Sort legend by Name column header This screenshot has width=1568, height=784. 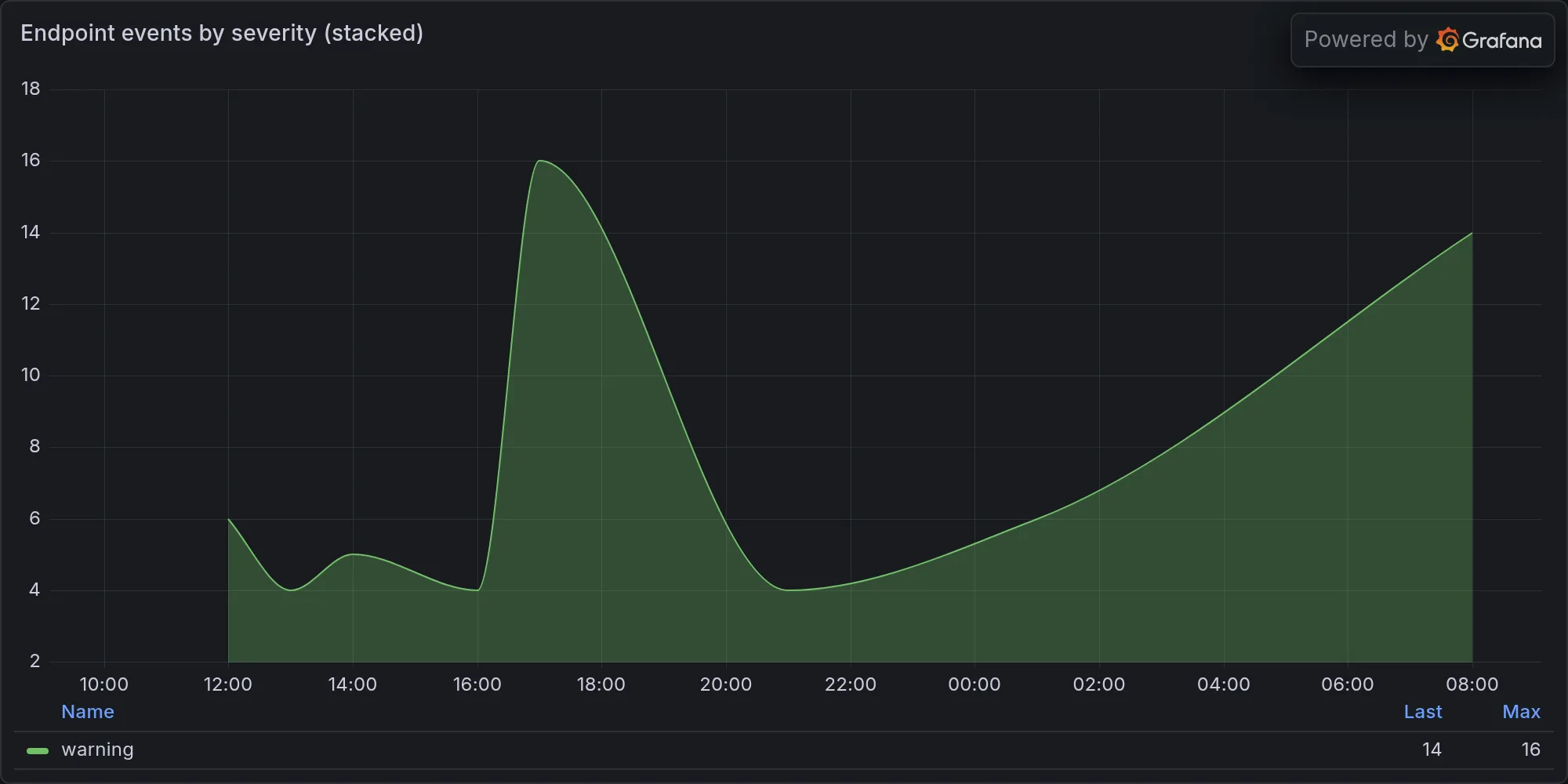[x=88, y=712]
